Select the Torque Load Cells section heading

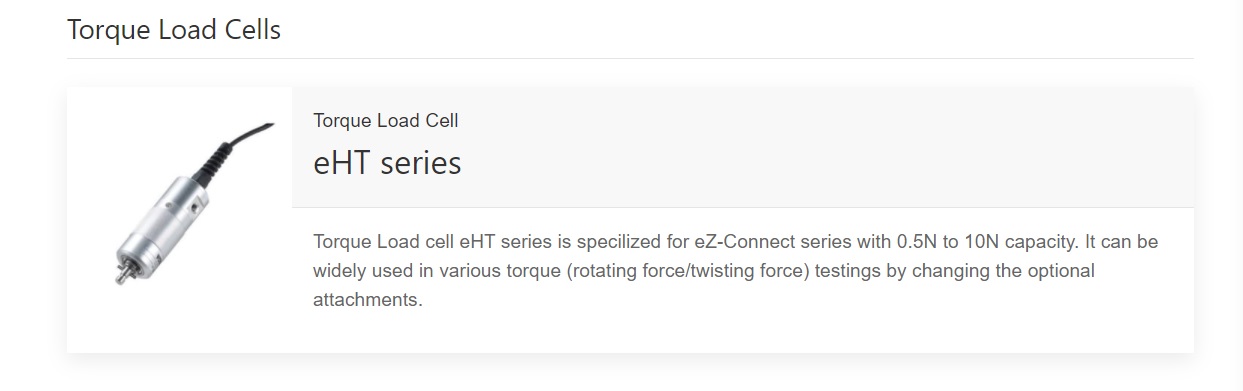click(174, 30)
